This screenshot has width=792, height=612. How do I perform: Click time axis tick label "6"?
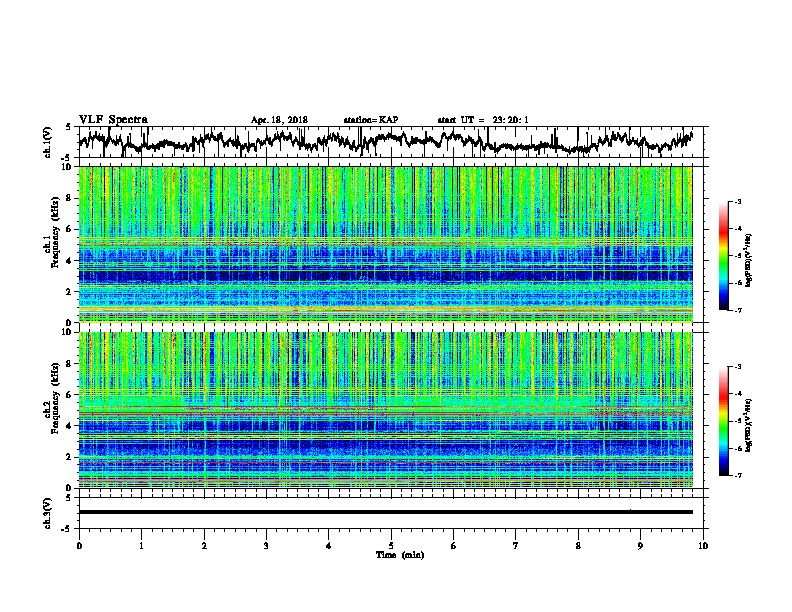tap(454, 546)
